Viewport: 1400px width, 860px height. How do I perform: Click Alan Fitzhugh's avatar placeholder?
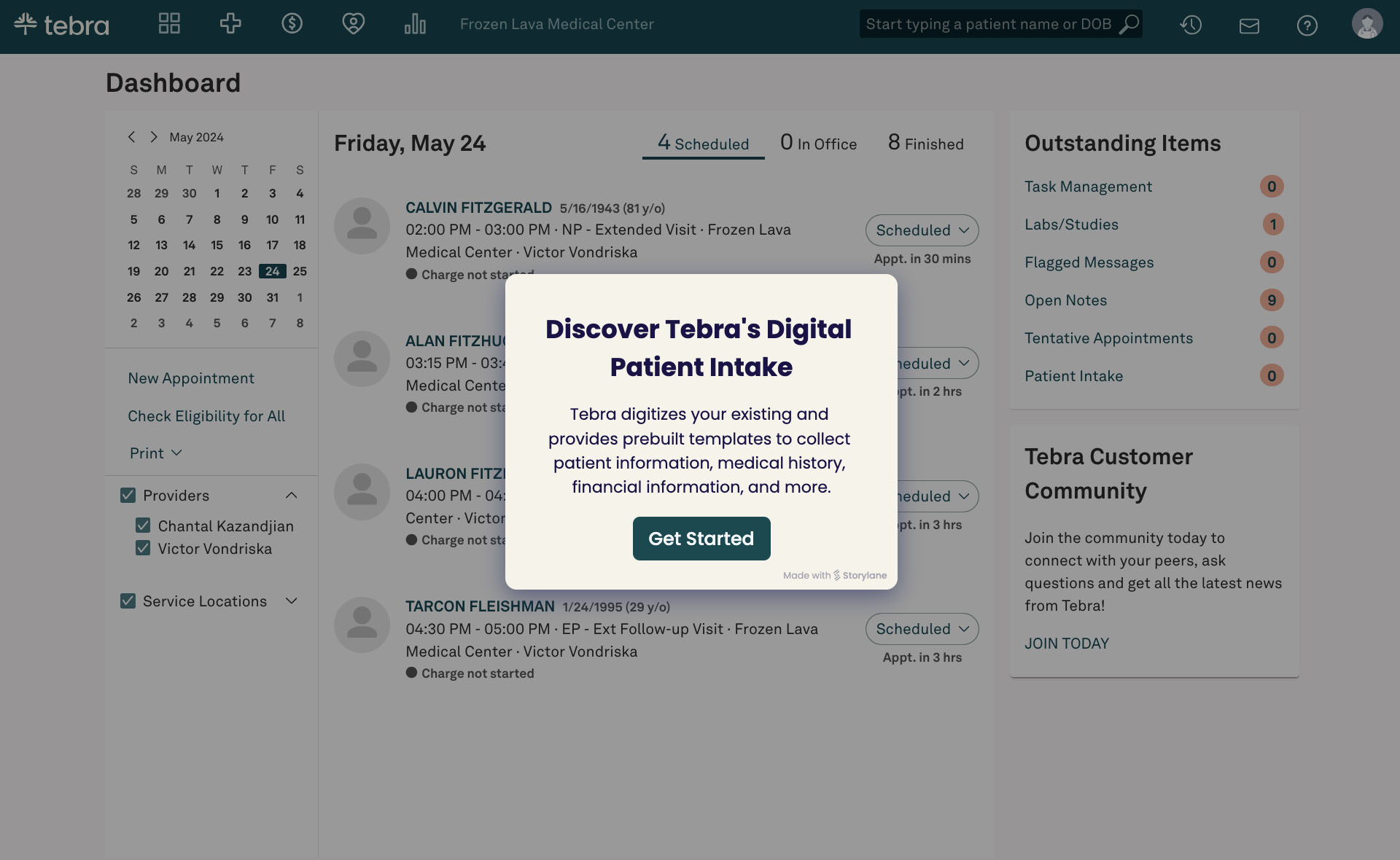362,359
